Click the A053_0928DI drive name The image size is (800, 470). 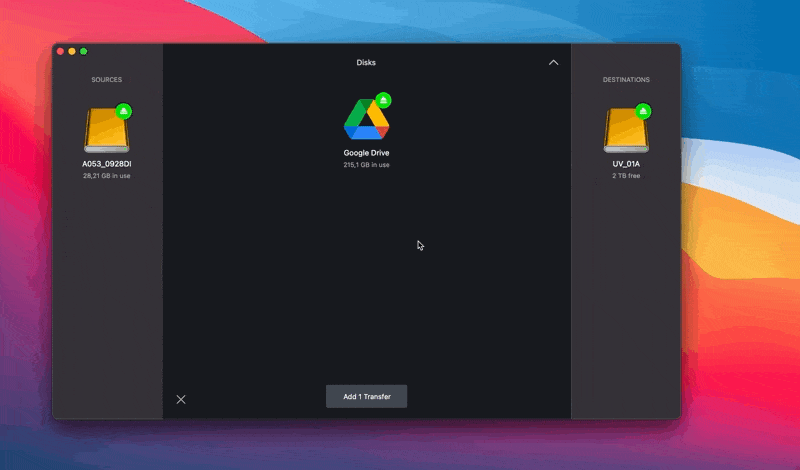[x=107, y=164]
